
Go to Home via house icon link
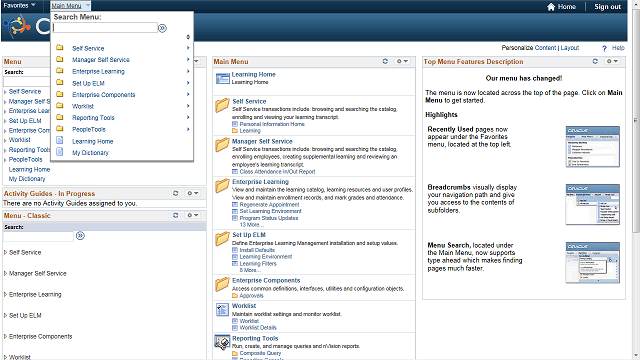(x=562, y=7)
